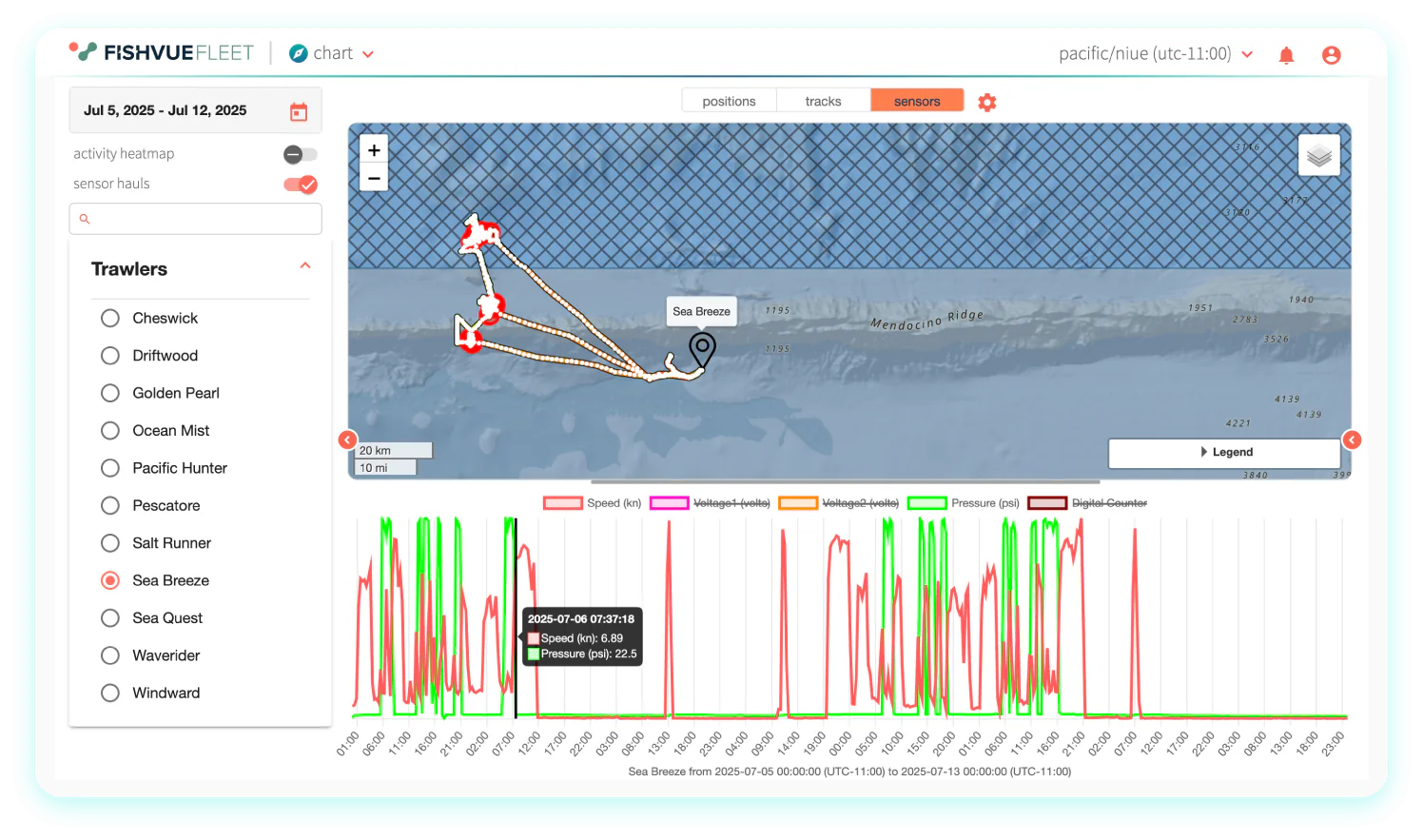This screenshot has width=1423, height=840.
Task: Switch to the positions tab
Action: [729, 101]
